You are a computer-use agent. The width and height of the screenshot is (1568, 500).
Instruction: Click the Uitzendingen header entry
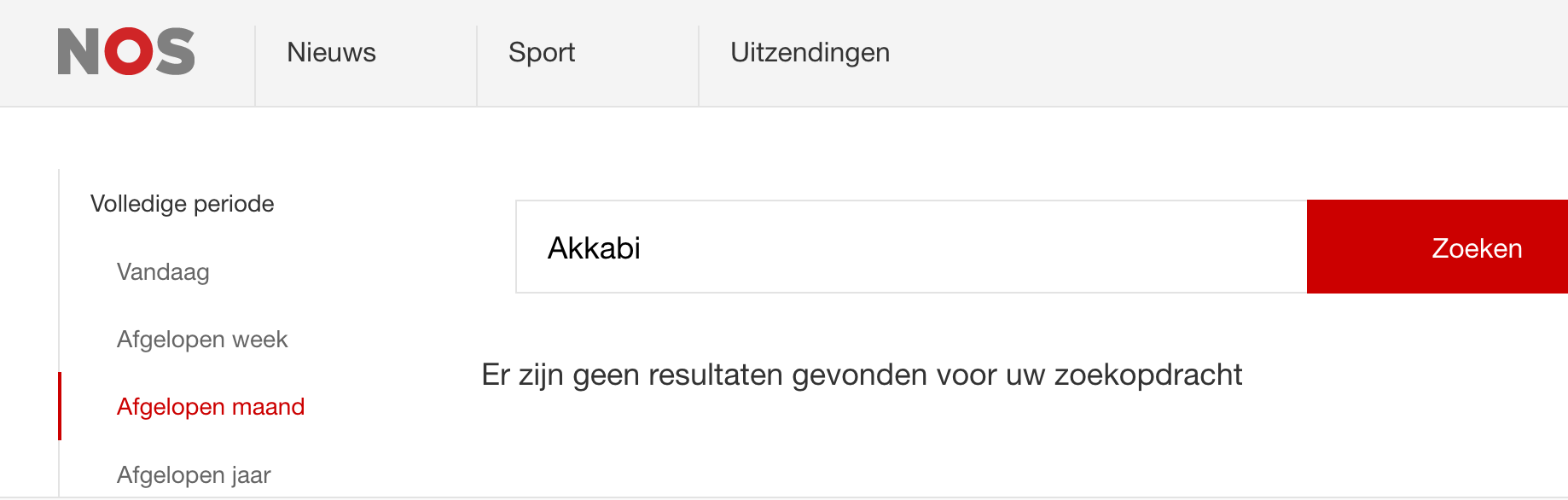(810, 53)
